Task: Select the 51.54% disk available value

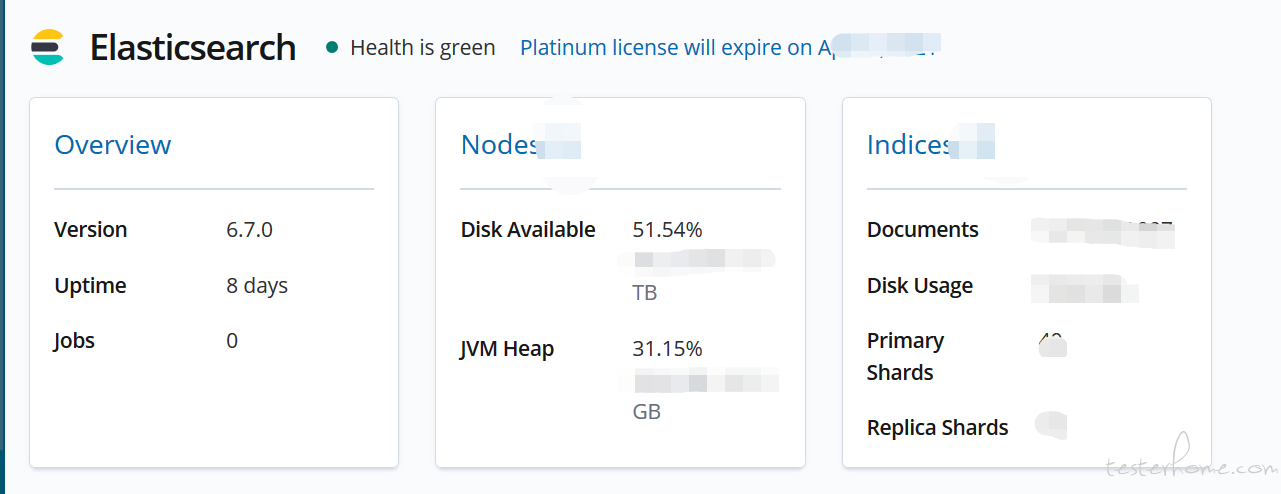Action: pyautogui.click(x=668, y=230)
